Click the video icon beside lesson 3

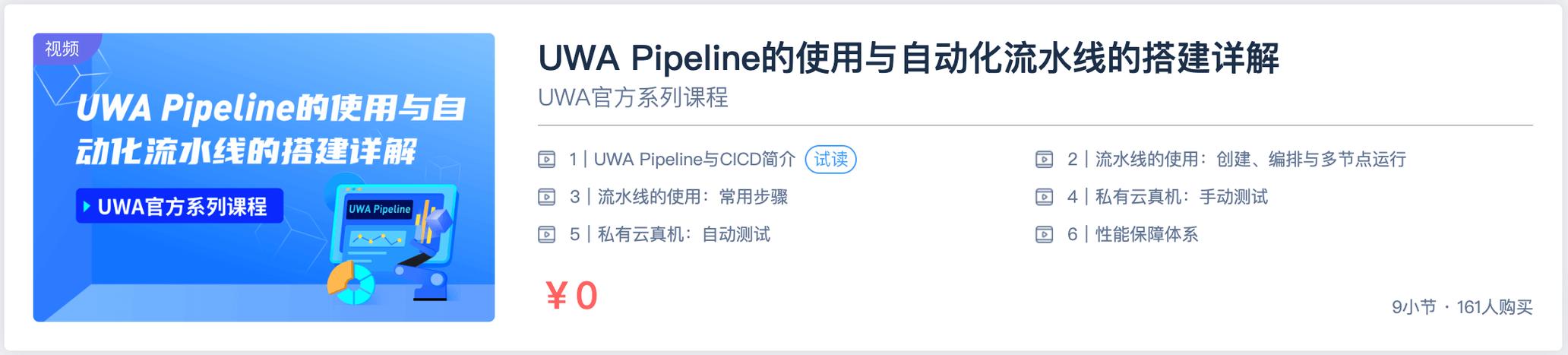[546, 198]
